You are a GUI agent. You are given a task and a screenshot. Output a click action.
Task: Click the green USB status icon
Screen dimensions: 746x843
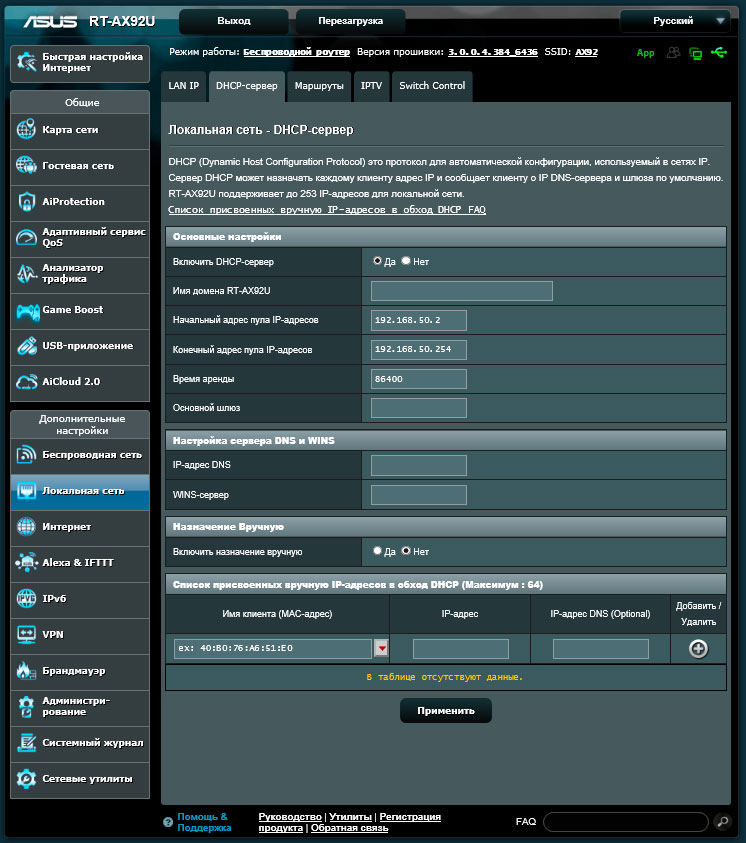(719, 53)
